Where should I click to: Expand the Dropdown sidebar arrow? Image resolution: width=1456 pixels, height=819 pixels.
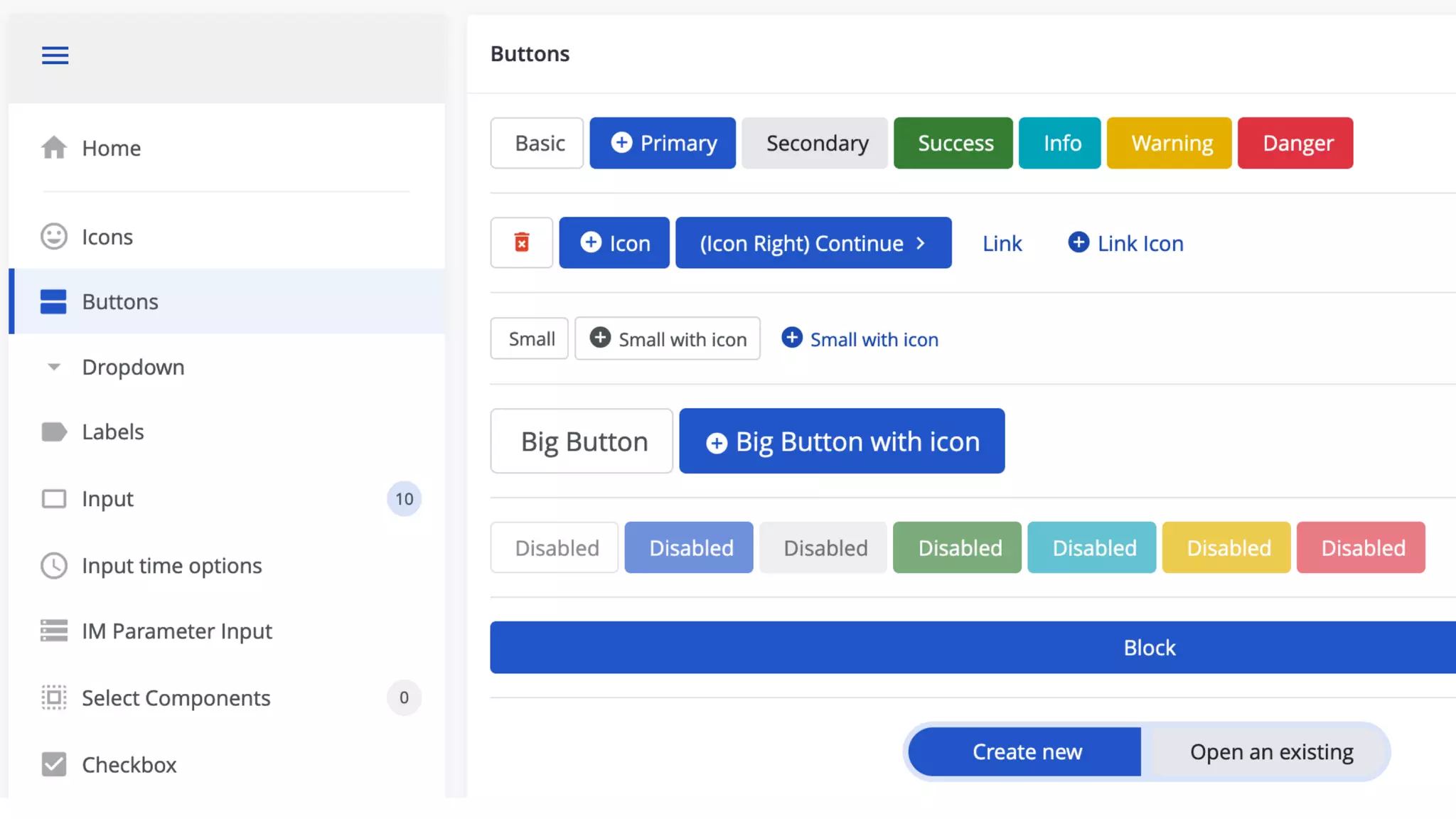(54, 367)
